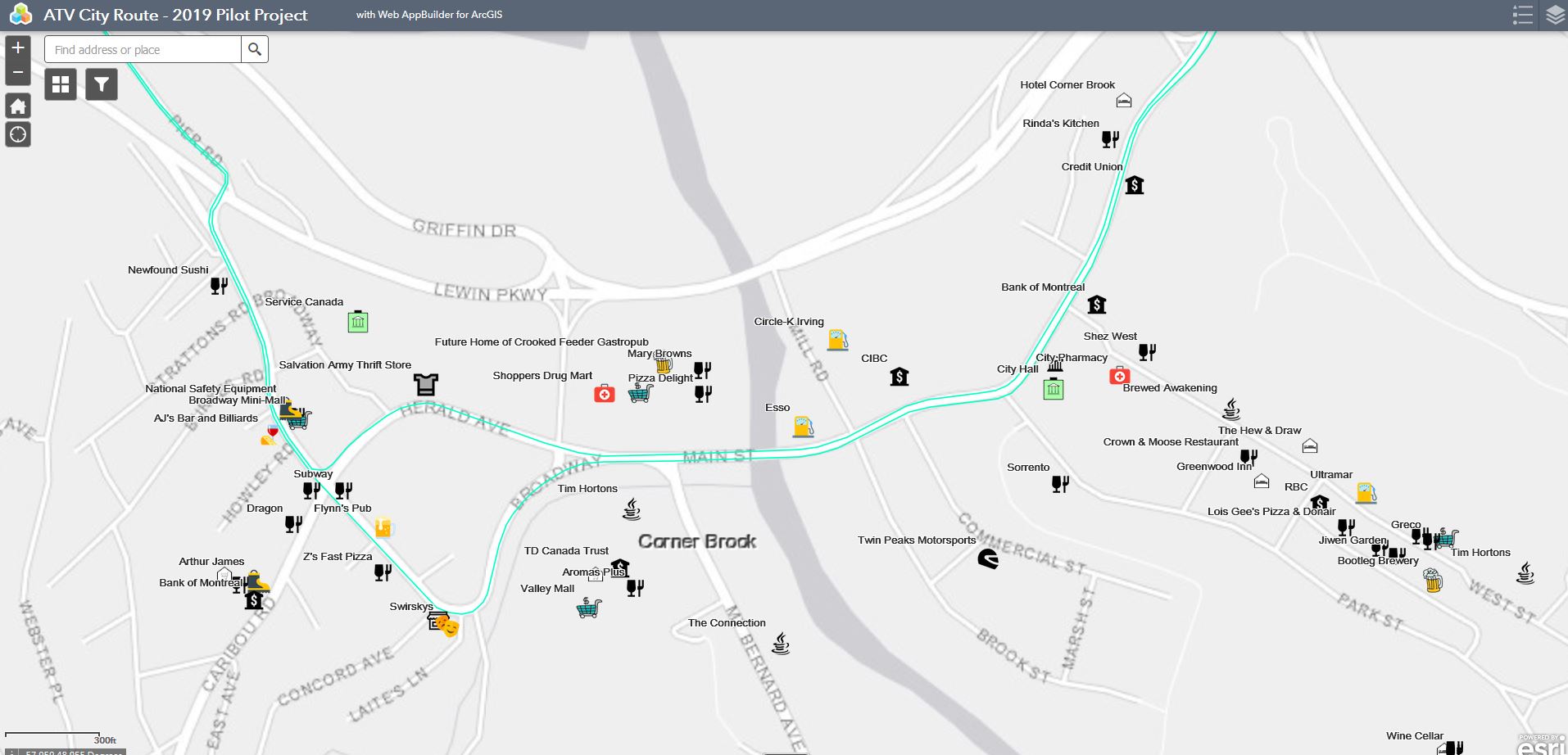Viewport: 1568px width, 755px height.
Task: Click the Esri logo link
Action: coord(1540,745)
